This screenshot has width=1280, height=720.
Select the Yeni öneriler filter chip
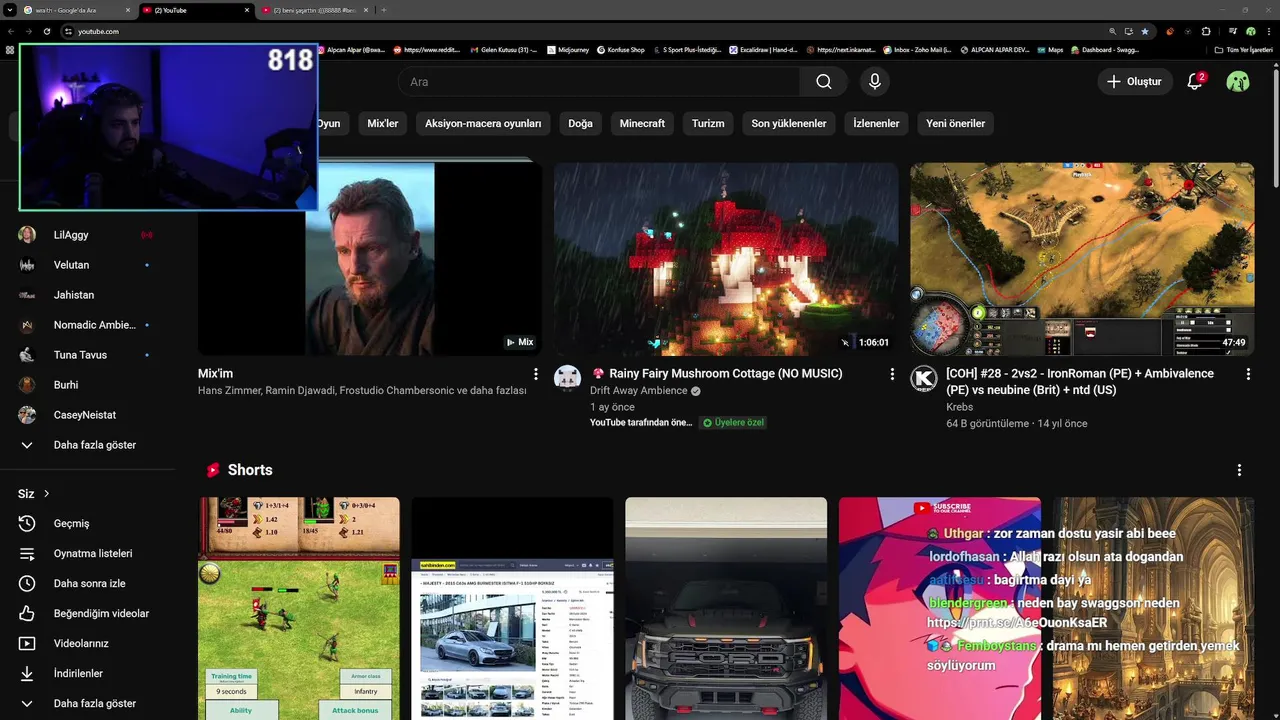[x=956, y=124]
